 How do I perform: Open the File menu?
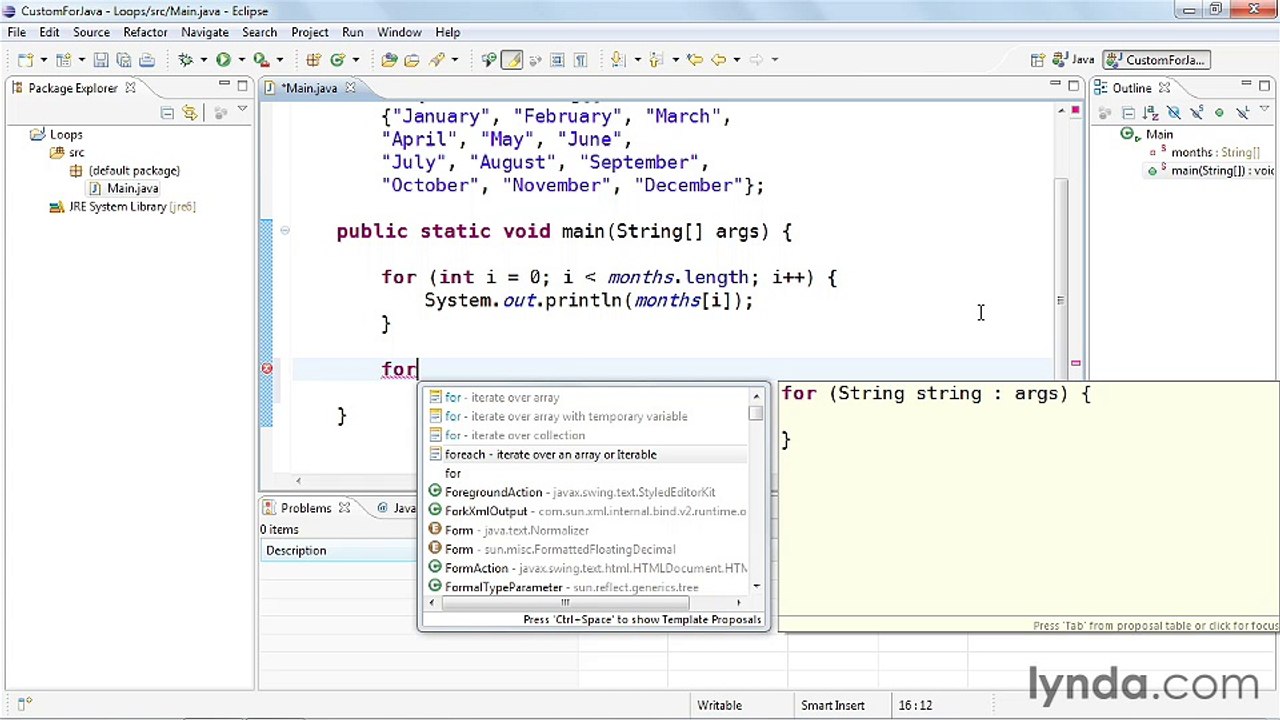[17, 32]
